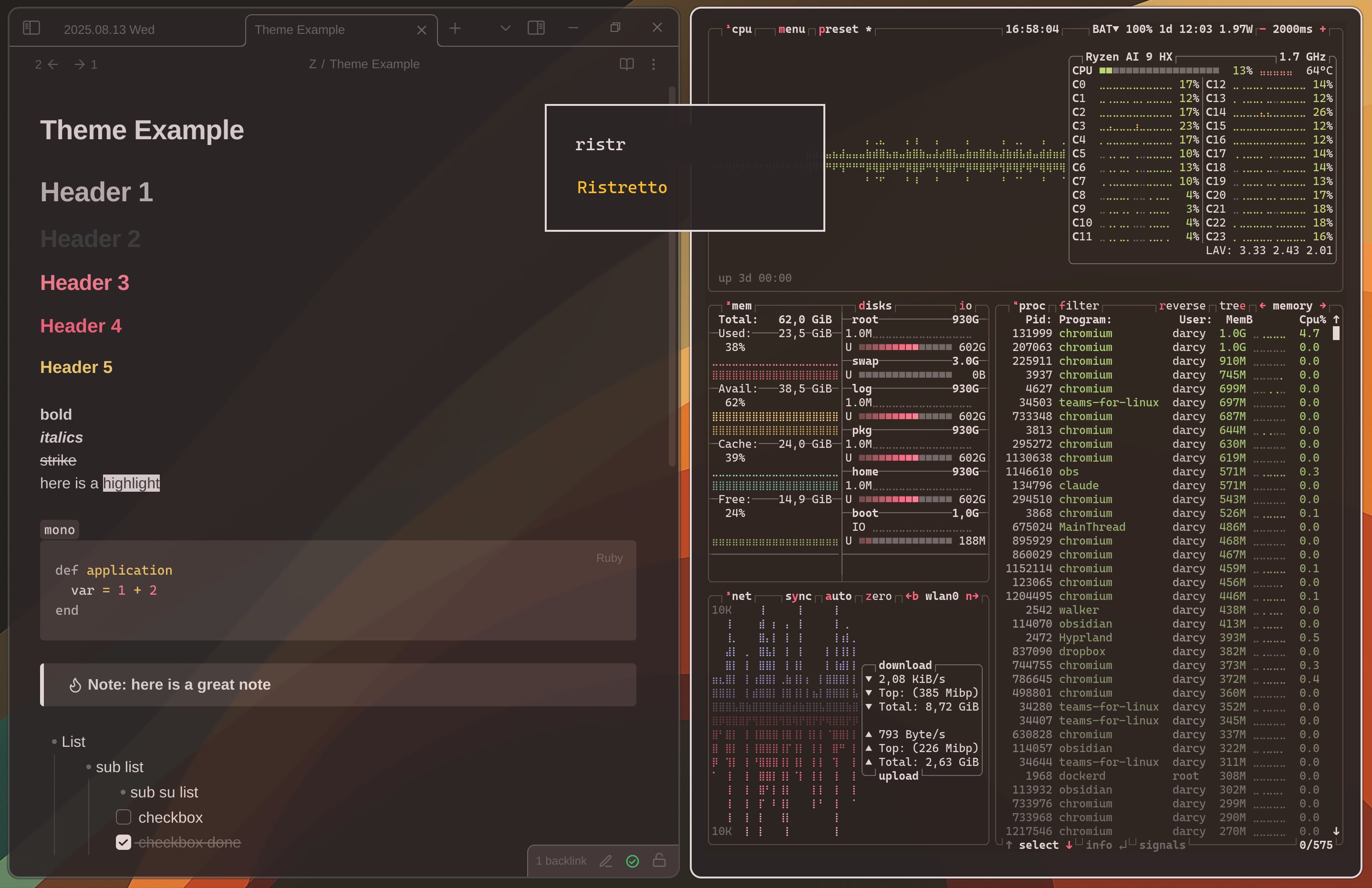The image size is (1372, 888).
Task: Expand the tab list chevron dropdown
Action: pos(505,28)
